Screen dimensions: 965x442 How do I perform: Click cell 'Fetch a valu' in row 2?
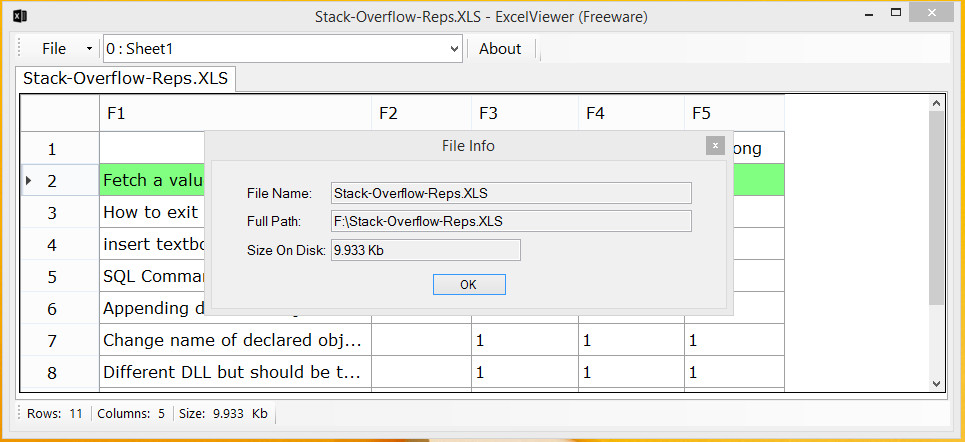click(152, 180)
